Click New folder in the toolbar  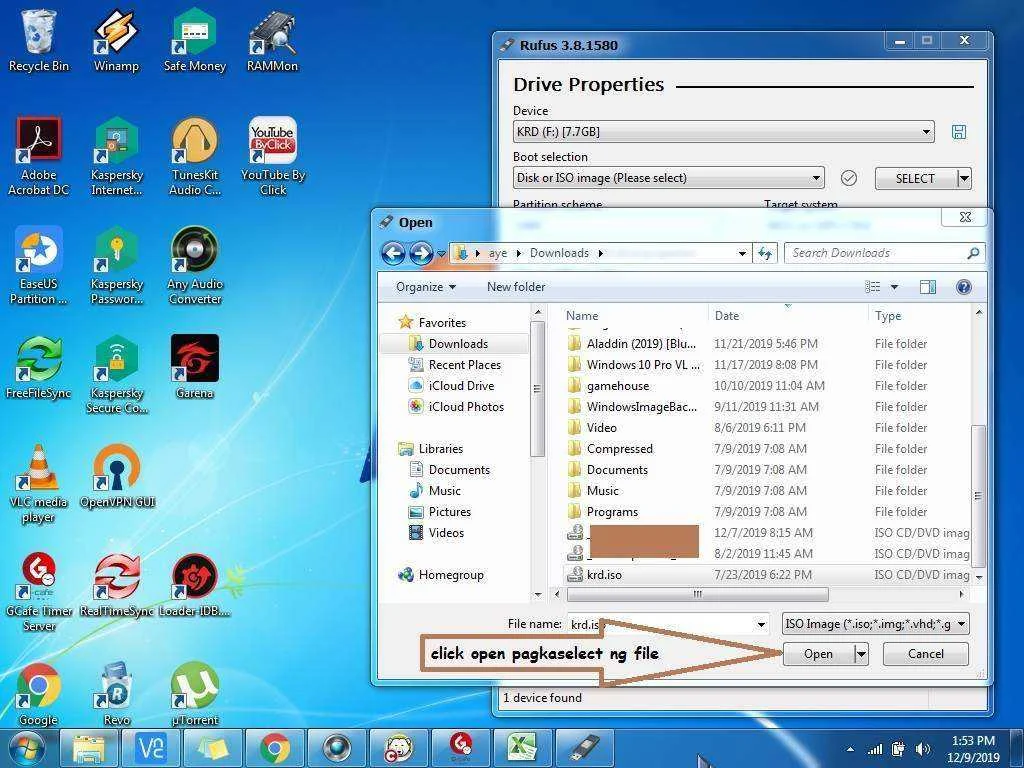[516, 287]
